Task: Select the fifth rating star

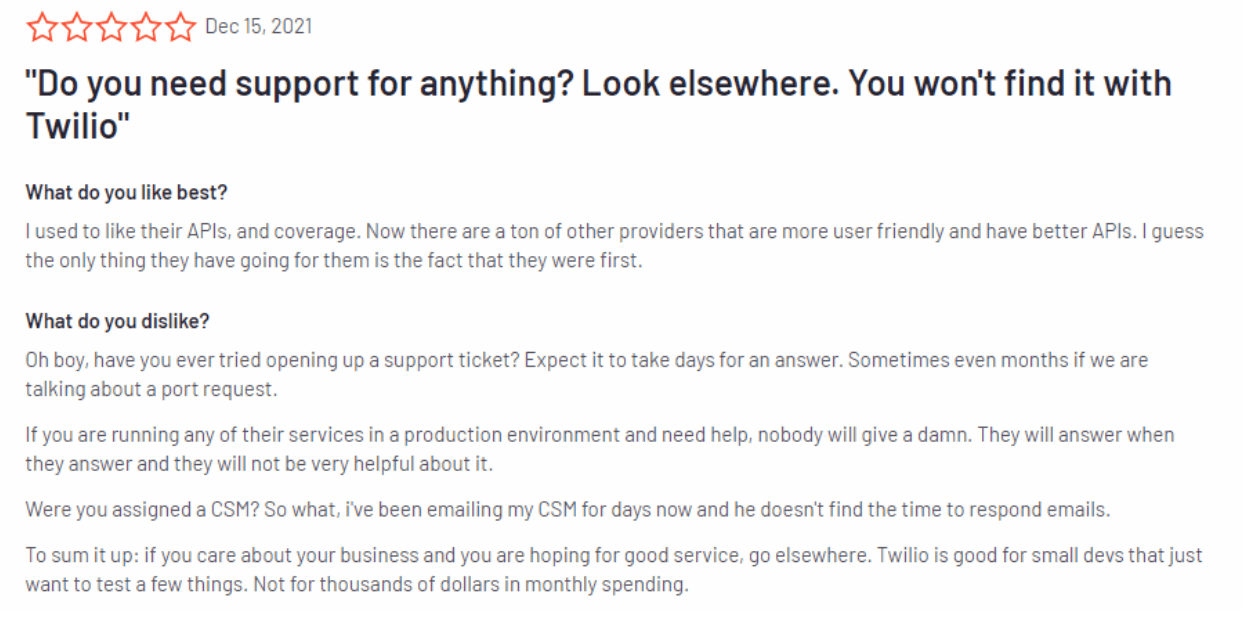Action: click(179, 27)
